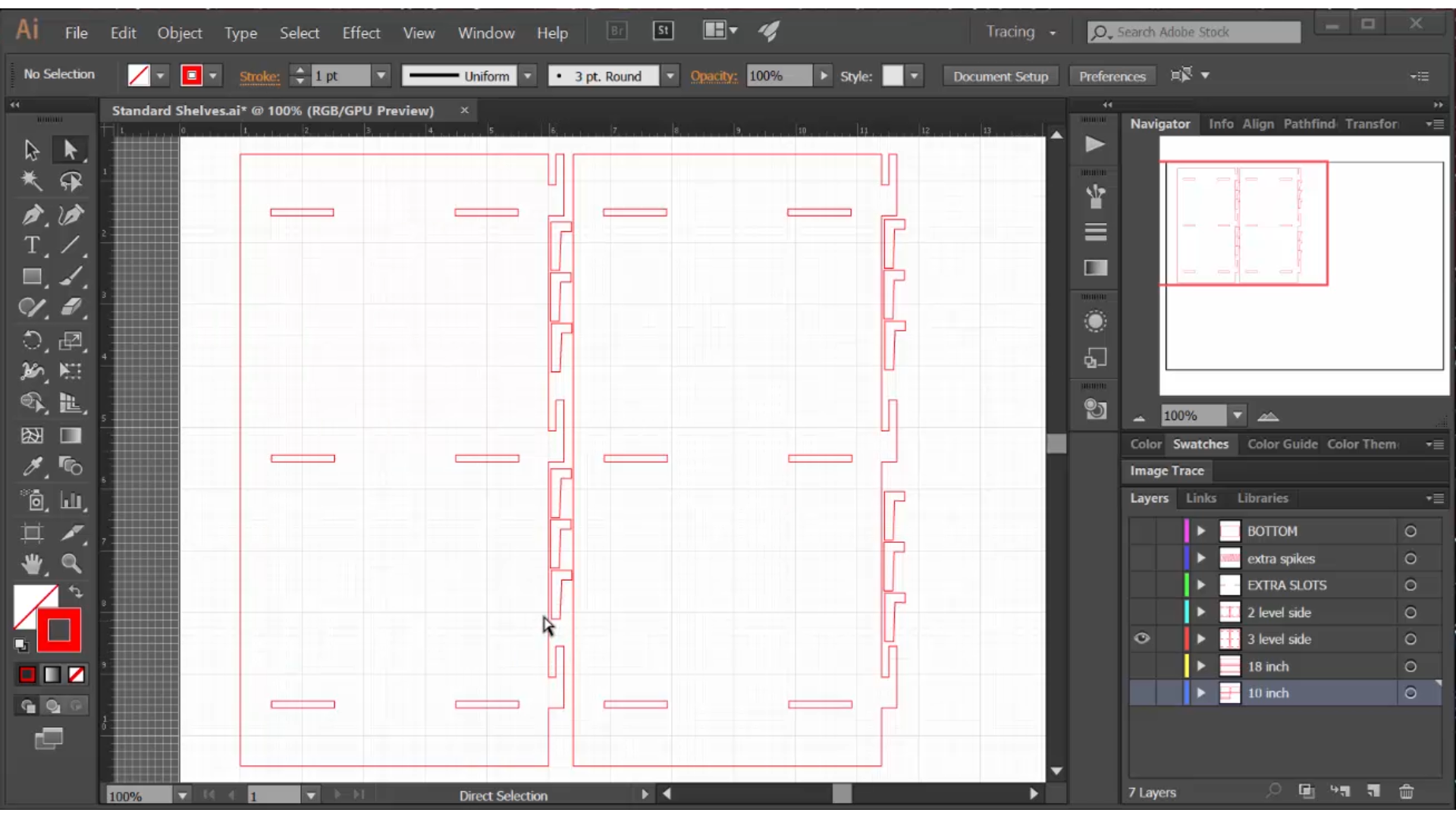The height and width of the screenshot is (819, 1456).
Task: Click the Document Setup button
Action: pyautogui.click(x=1000, y=76)
